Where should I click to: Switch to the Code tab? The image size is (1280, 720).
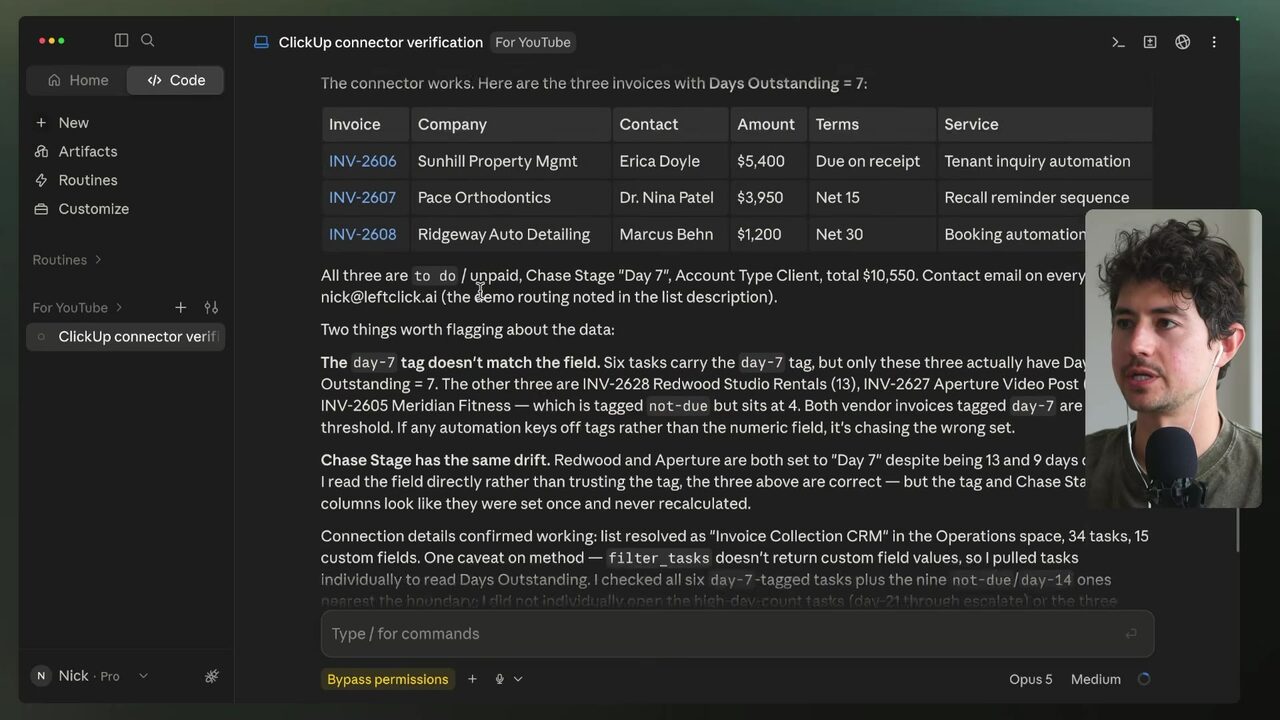click(x=175, y=80)
